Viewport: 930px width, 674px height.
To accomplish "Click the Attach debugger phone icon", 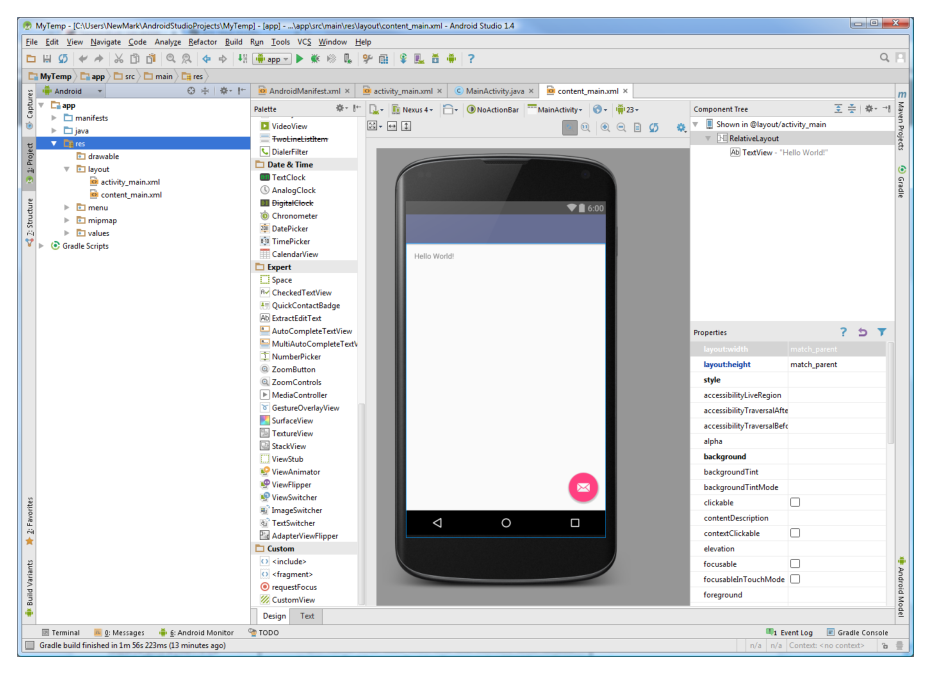I will tap(348, 59).
